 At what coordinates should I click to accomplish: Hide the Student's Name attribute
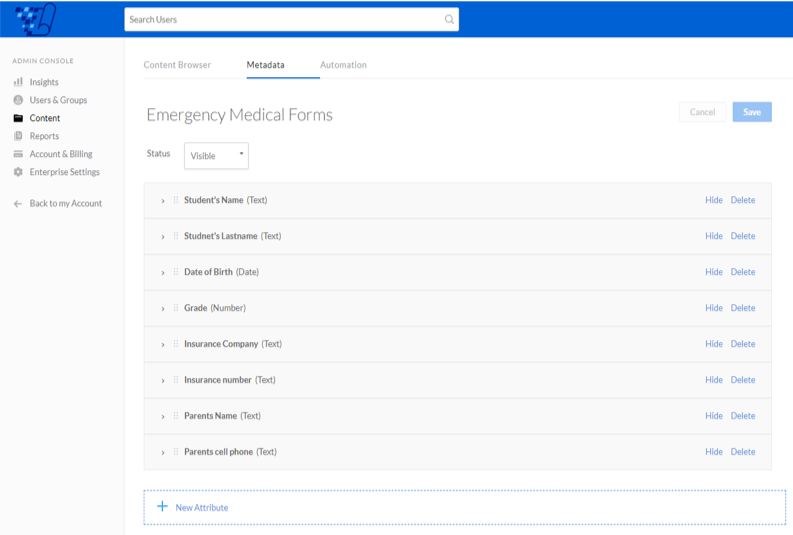[x=714, y=200]
